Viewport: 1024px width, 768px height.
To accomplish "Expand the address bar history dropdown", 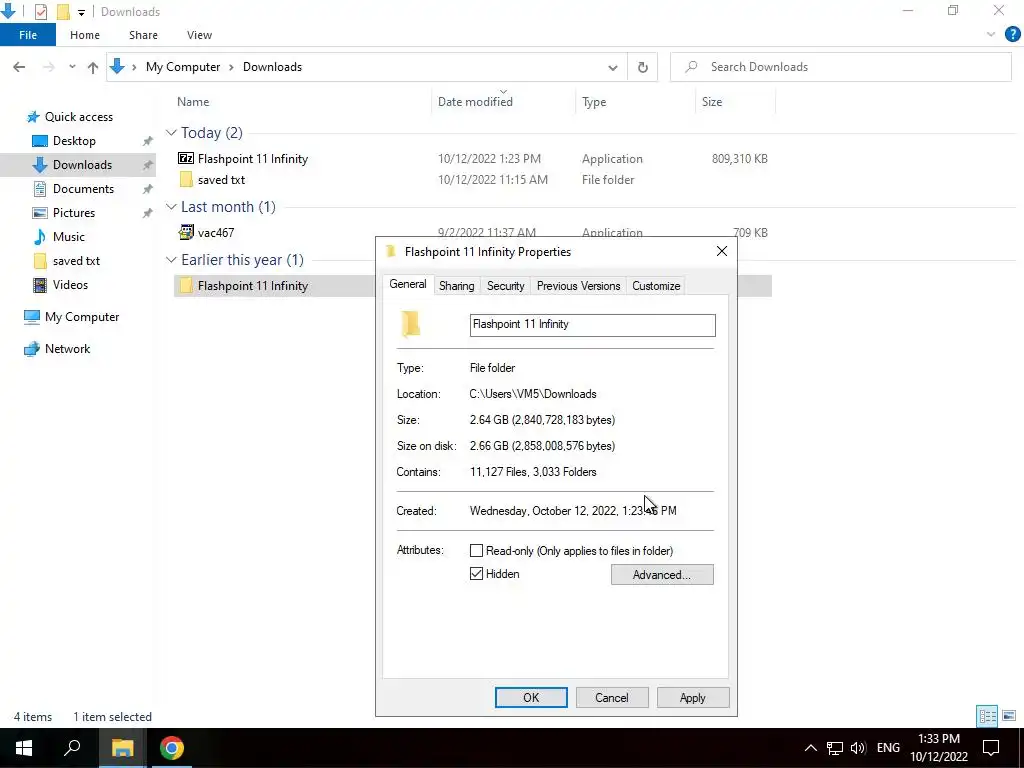I will coord(613,67).
